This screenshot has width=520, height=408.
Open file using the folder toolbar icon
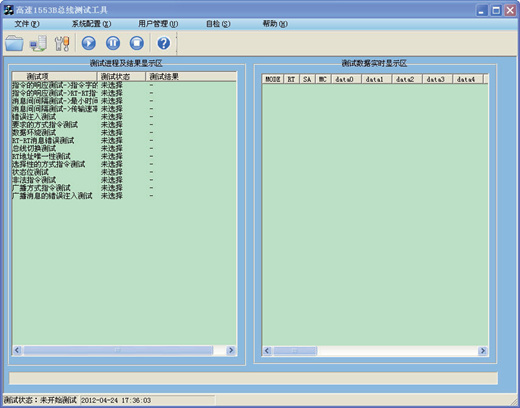(x=14, y=43)
